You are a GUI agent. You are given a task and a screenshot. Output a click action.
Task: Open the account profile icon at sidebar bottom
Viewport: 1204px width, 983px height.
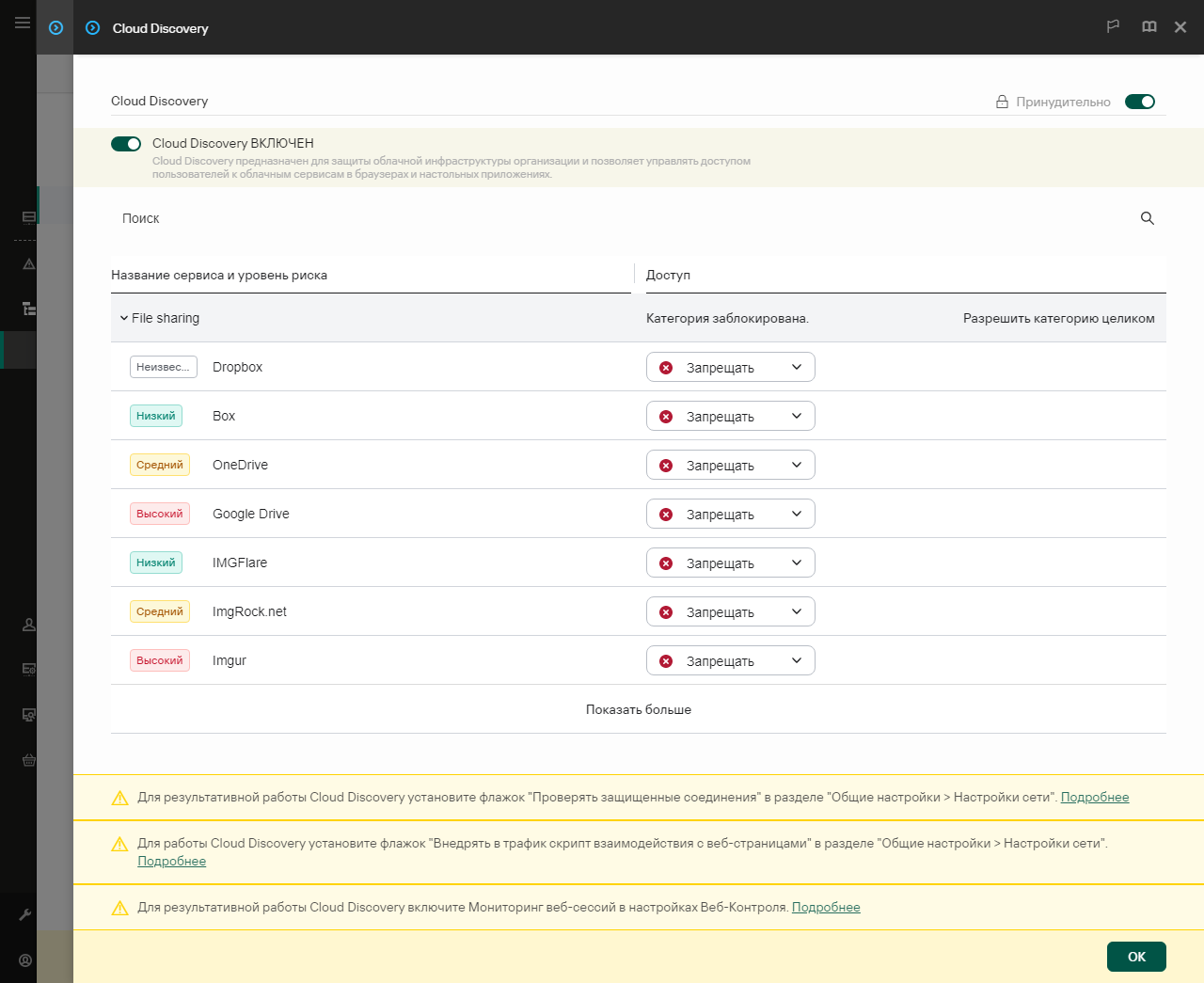click(x=24, y=961)
